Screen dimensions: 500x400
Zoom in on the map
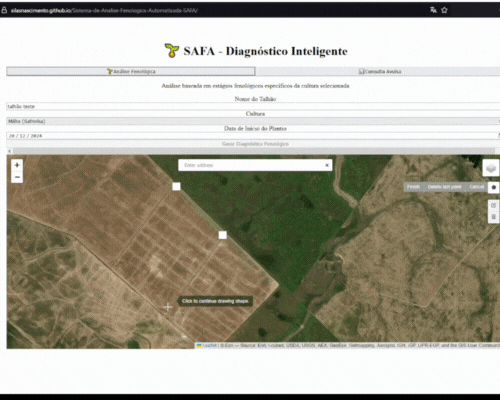(17, 165)
